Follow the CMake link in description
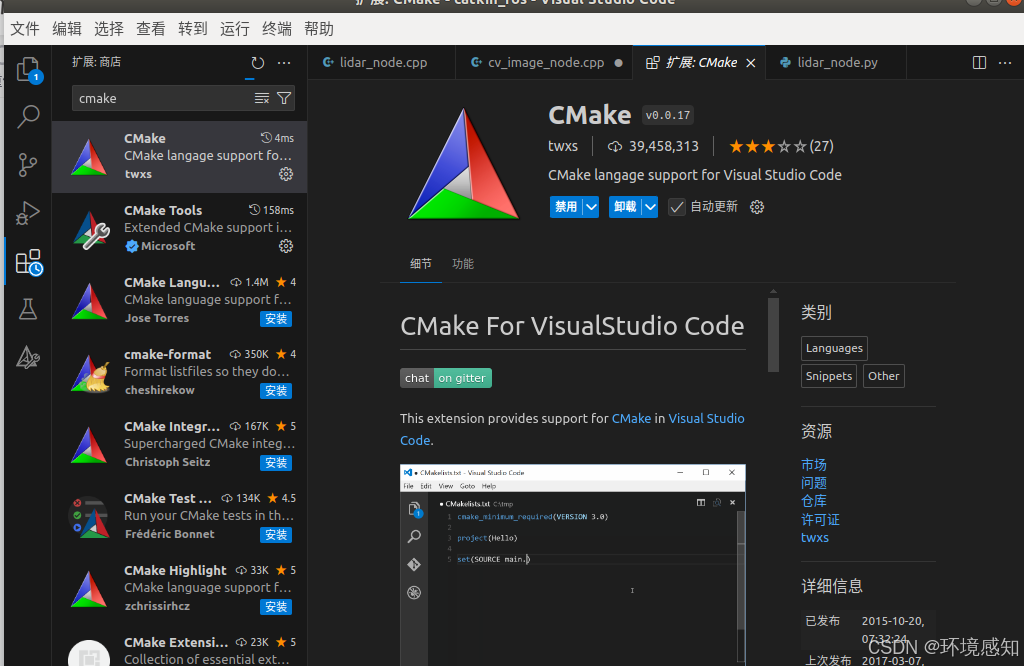The width and height of the screenshot is (1024, 666). coord(631,419)
